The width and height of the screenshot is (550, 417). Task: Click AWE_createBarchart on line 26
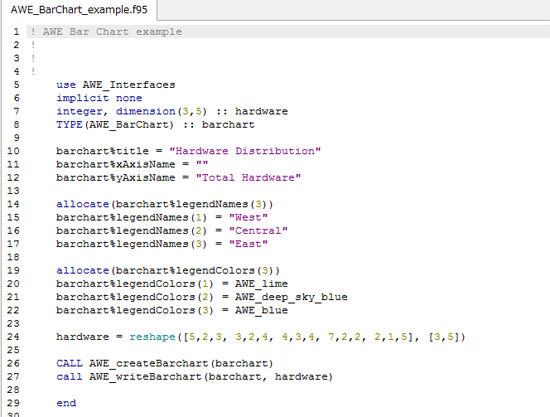(149, 363)
